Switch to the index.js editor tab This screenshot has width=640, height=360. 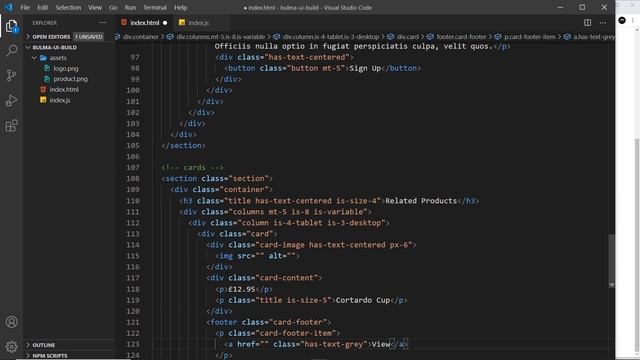tap(199, 23)
